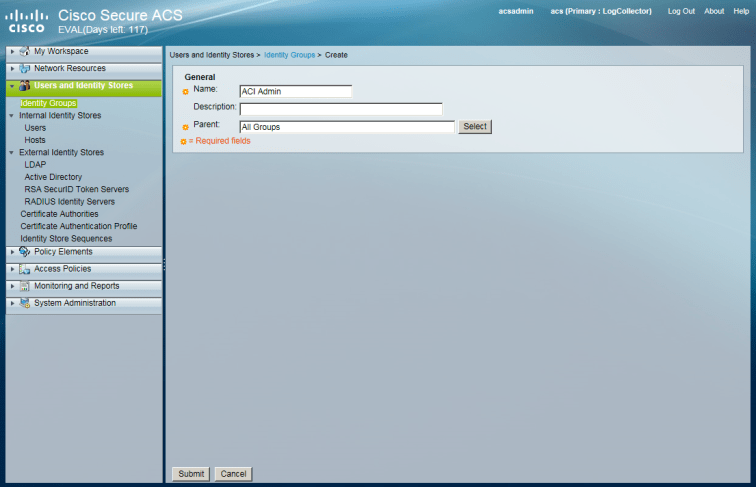756x487 pixels.
Task: Open Active Directory in the sidebar
Action: (53, 177)
